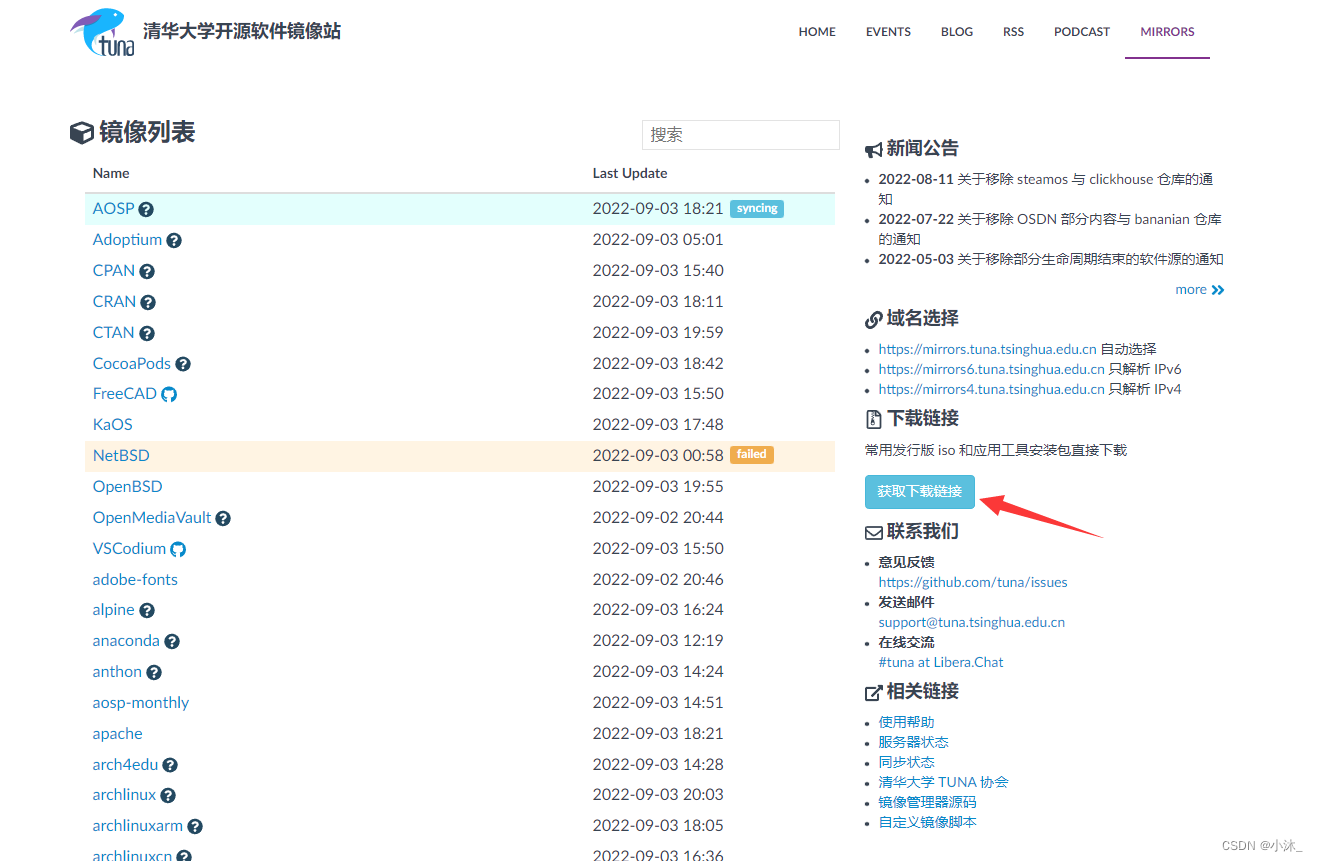Open the anaconda mirror link
The image size is (1318, 861).
click(x=126, y=641)
